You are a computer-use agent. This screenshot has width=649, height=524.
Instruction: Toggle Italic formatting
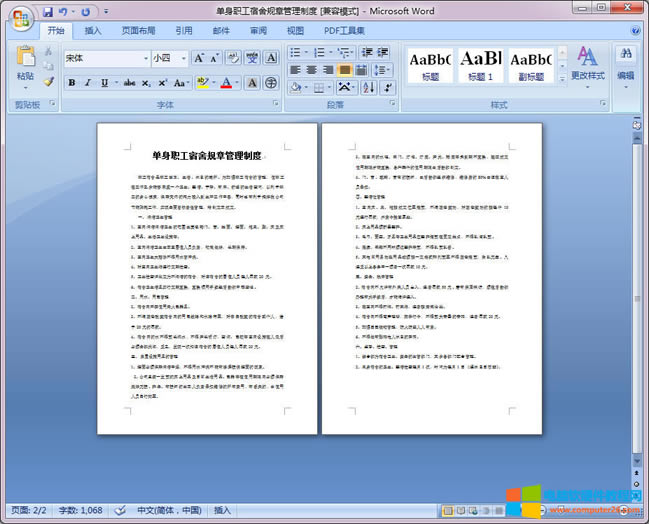click(x=88, y=82)
